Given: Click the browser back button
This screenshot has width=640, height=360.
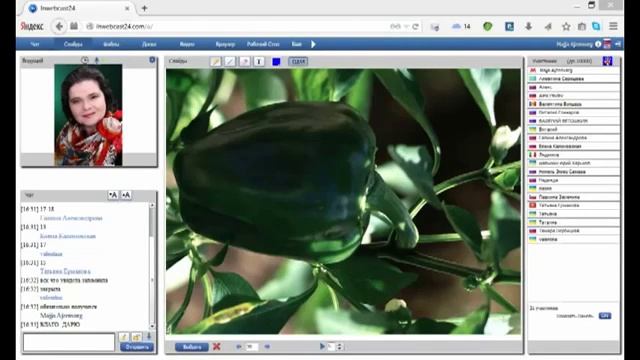Looking at the screenshot, I should (x=59, y=27).
